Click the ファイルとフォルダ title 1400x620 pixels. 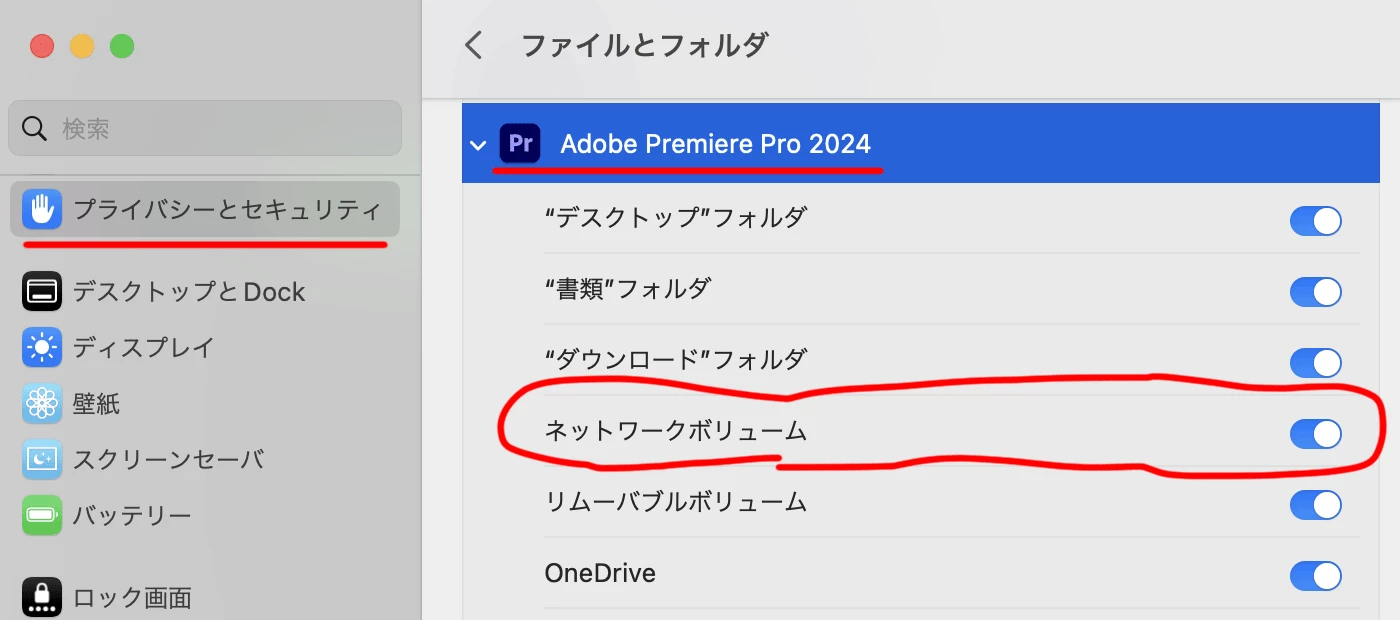[x=645, y=45]
